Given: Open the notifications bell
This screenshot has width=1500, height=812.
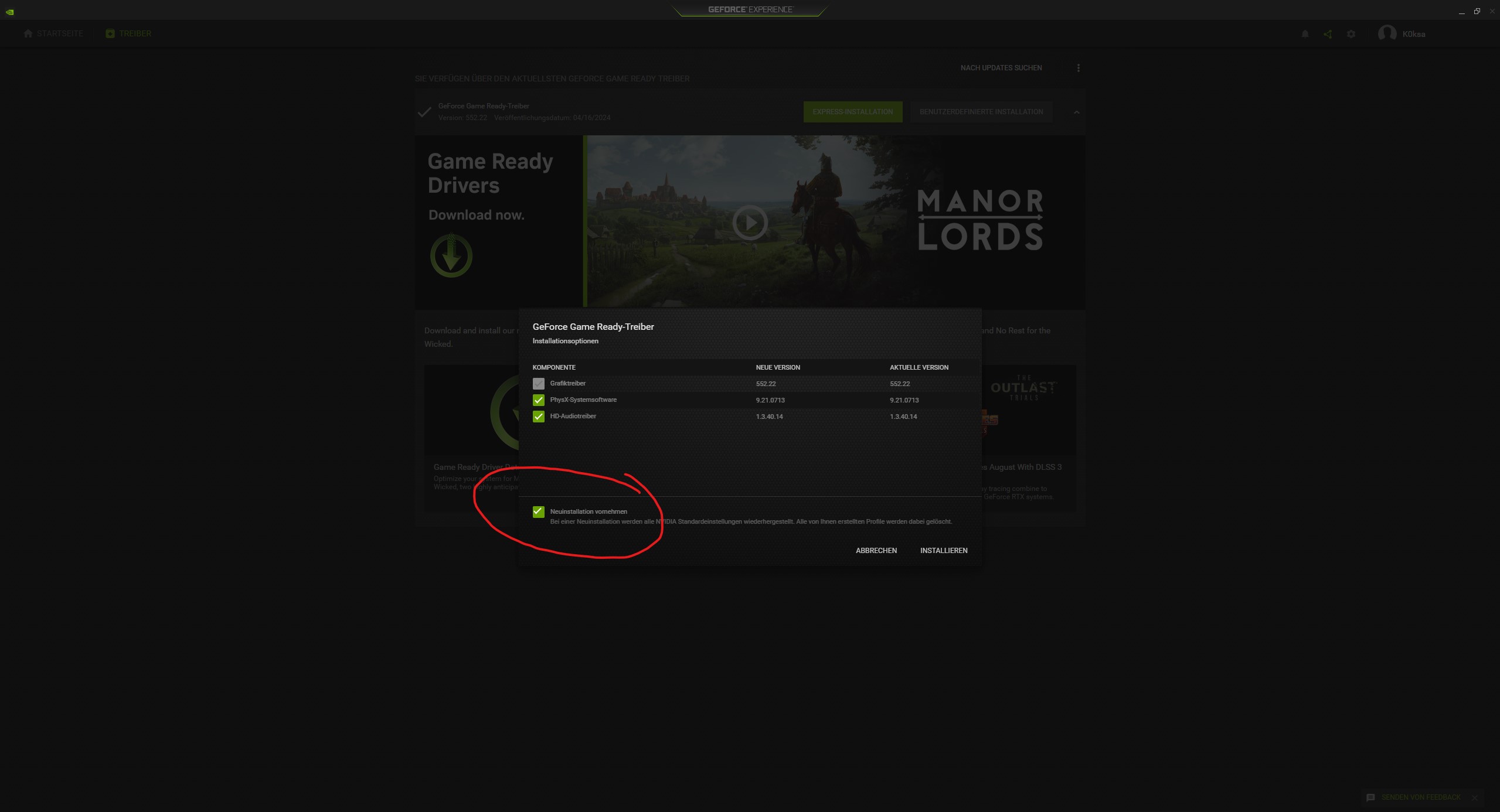Looking at the screenshot, I should click(x=1305, y=34).
